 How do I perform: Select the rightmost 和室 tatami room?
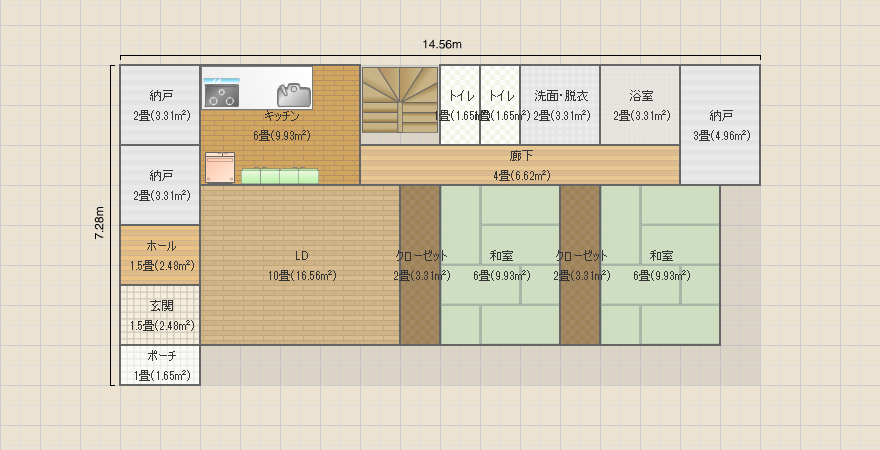tap(661, 265)
